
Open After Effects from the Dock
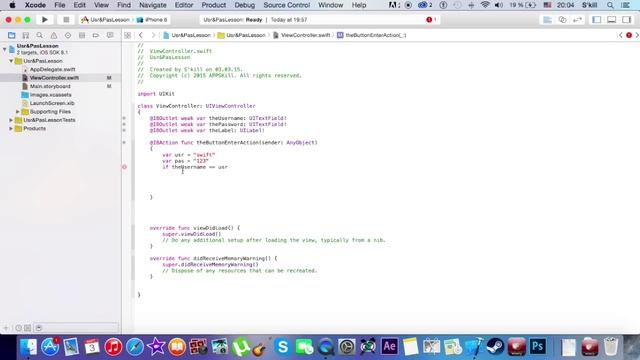pyautogui.click(x=389, y=347)
